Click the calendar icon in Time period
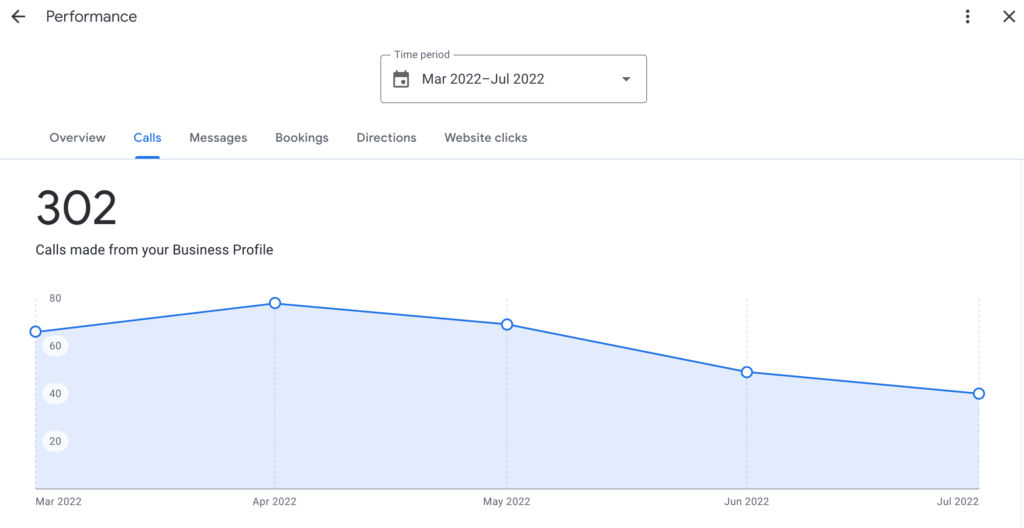 coord(401,79)
